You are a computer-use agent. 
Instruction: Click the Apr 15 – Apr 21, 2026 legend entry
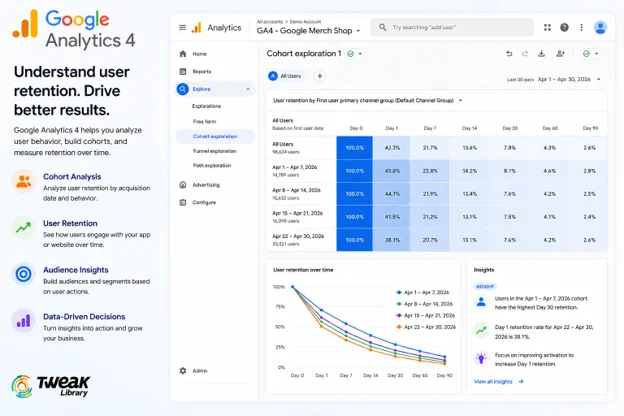425,315
